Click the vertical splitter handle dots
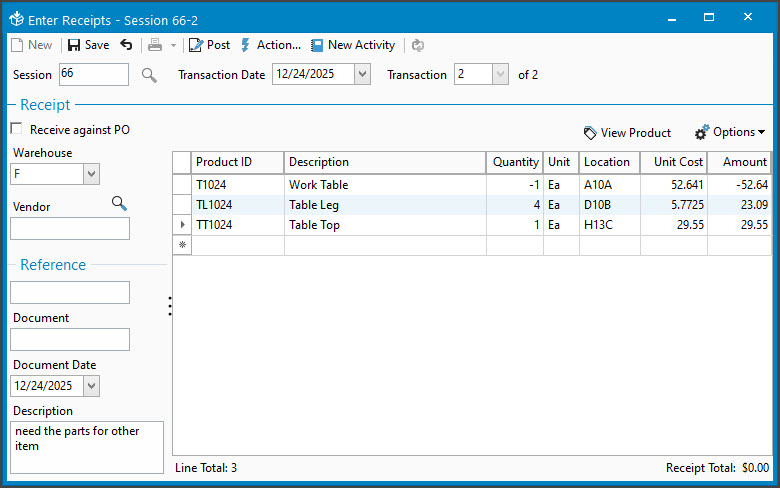The height and width of the screenshot is (488, 780). coord(170,306)
